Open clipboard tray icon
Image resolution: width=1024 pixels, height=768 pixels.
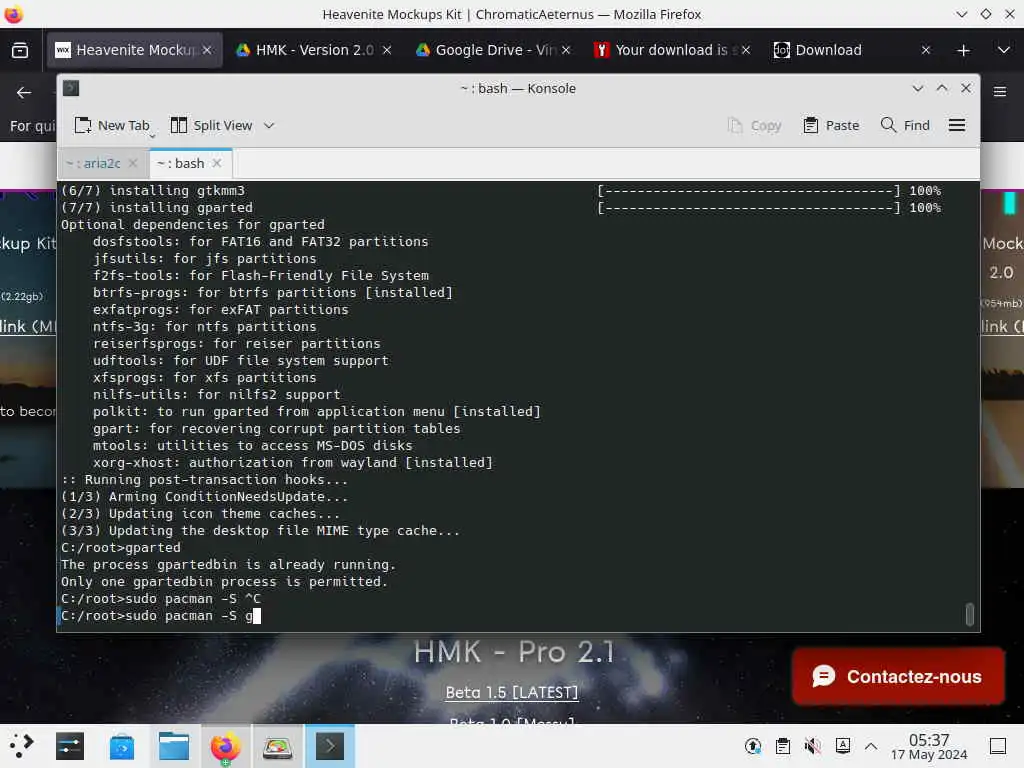(x=782, y=746)
